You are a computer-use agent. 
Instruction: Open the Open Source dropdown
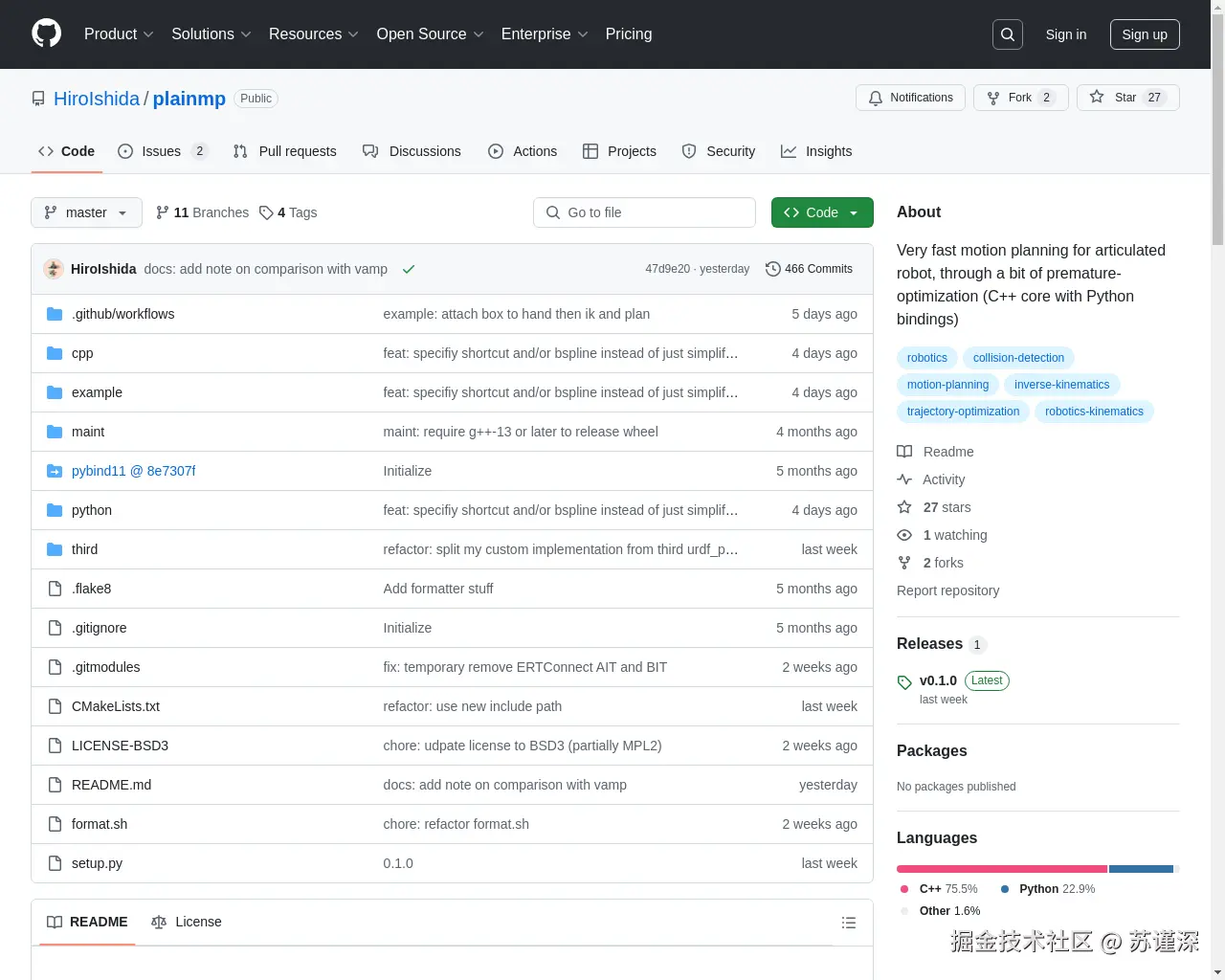click(431, 34)
